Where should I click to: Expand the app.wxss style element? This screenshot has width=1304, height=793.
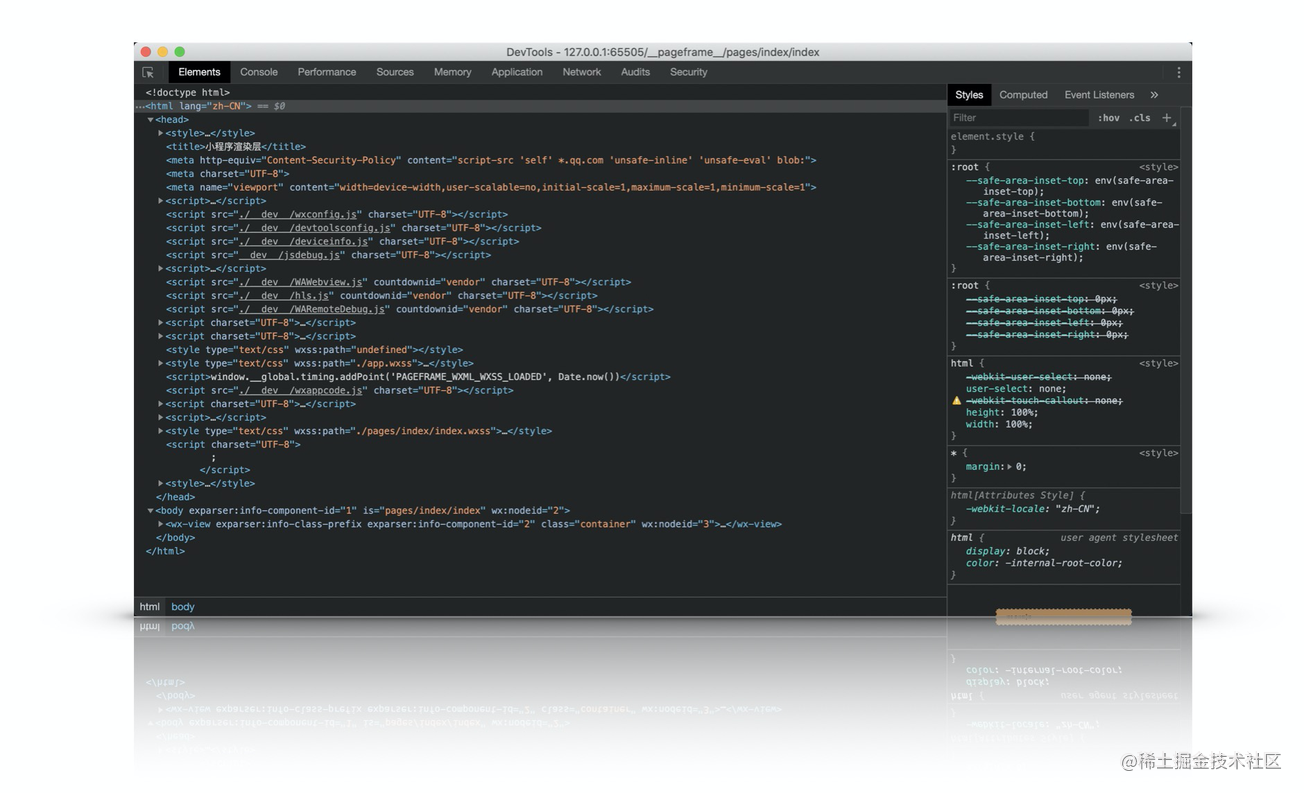(161, 364)
